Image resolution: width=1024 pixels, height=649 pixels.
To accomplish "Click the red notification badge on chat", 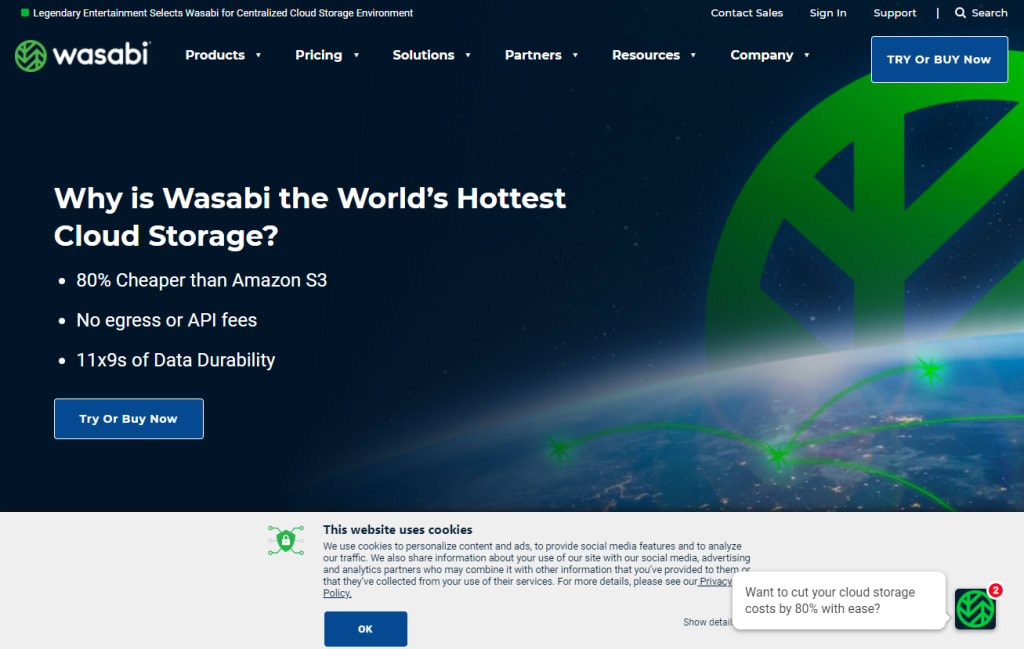I will pos(995,590).
